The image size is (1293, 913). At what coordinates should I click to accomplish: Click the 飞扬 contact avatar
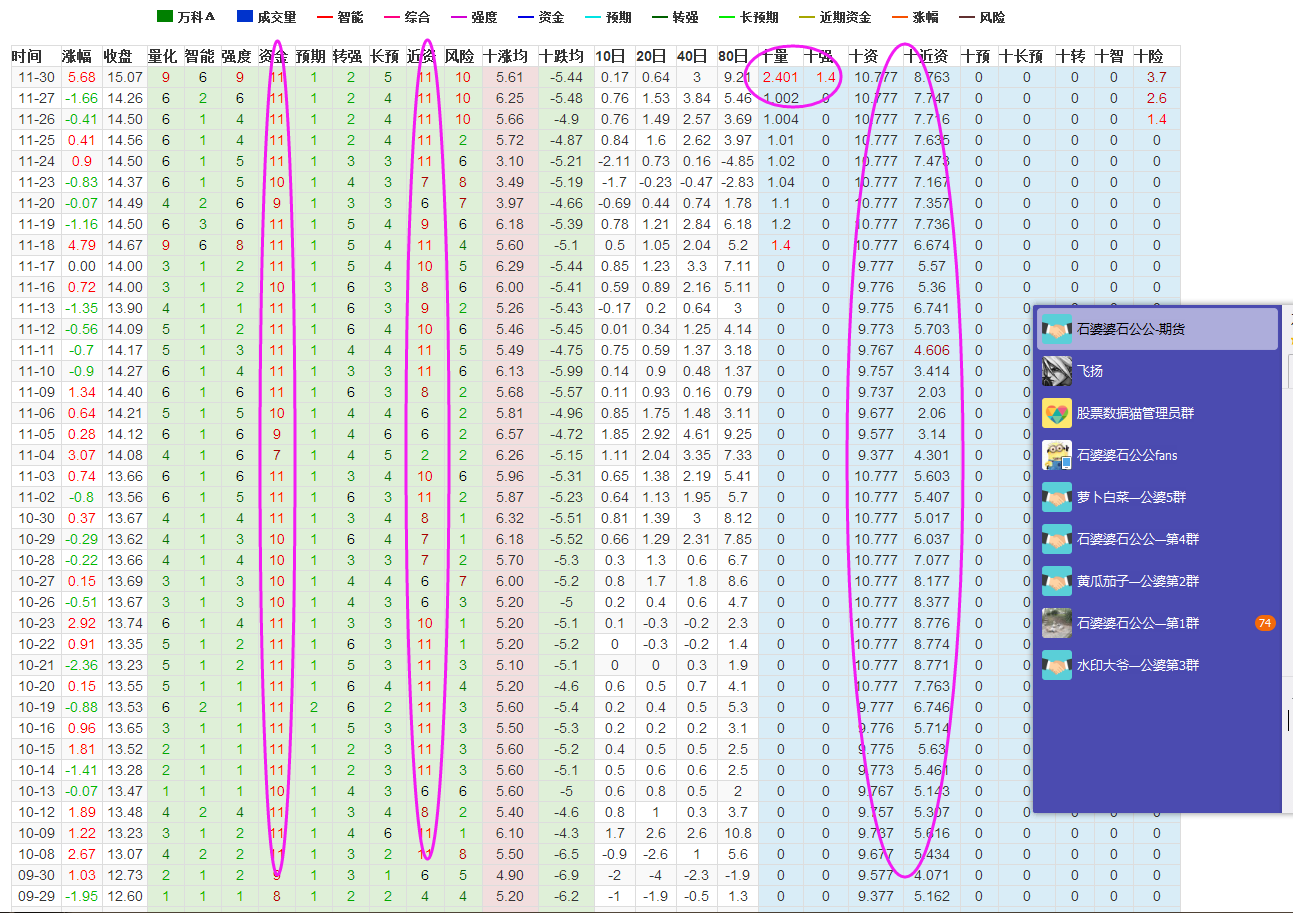[1057, 371]
